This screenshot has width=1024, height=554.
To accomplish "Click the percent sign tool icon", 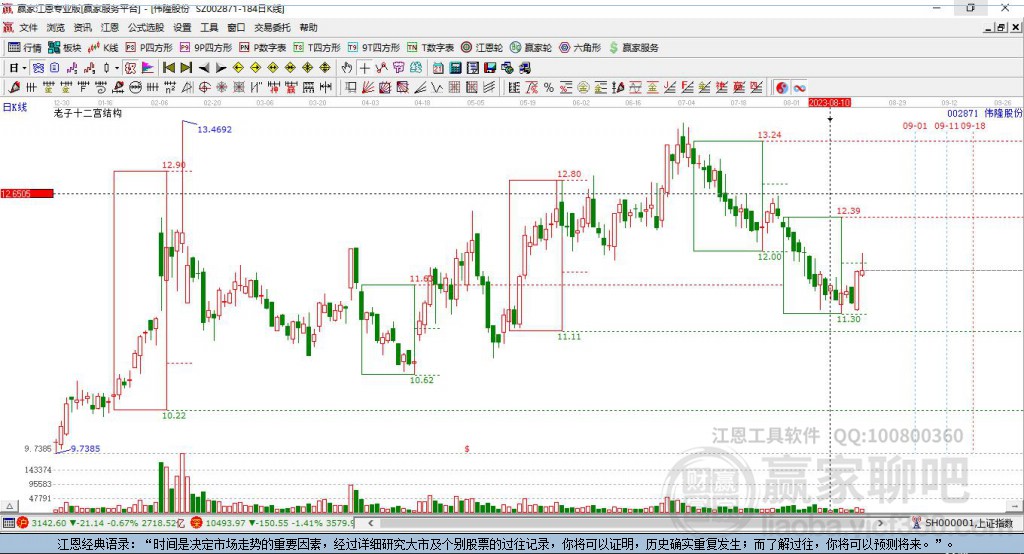I will (549, 88).
